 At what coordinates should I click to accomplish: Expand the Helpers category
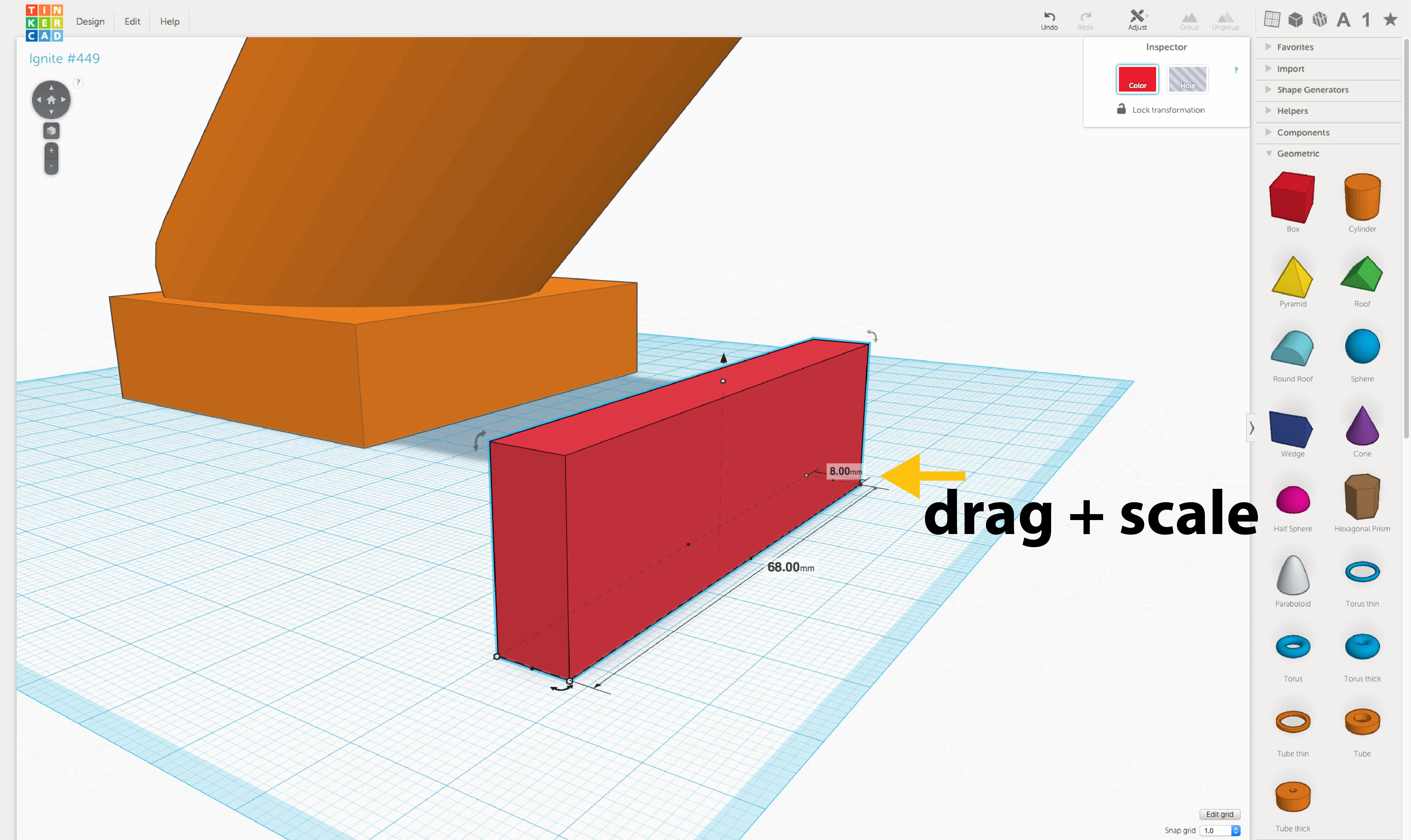coord(1293,110)
